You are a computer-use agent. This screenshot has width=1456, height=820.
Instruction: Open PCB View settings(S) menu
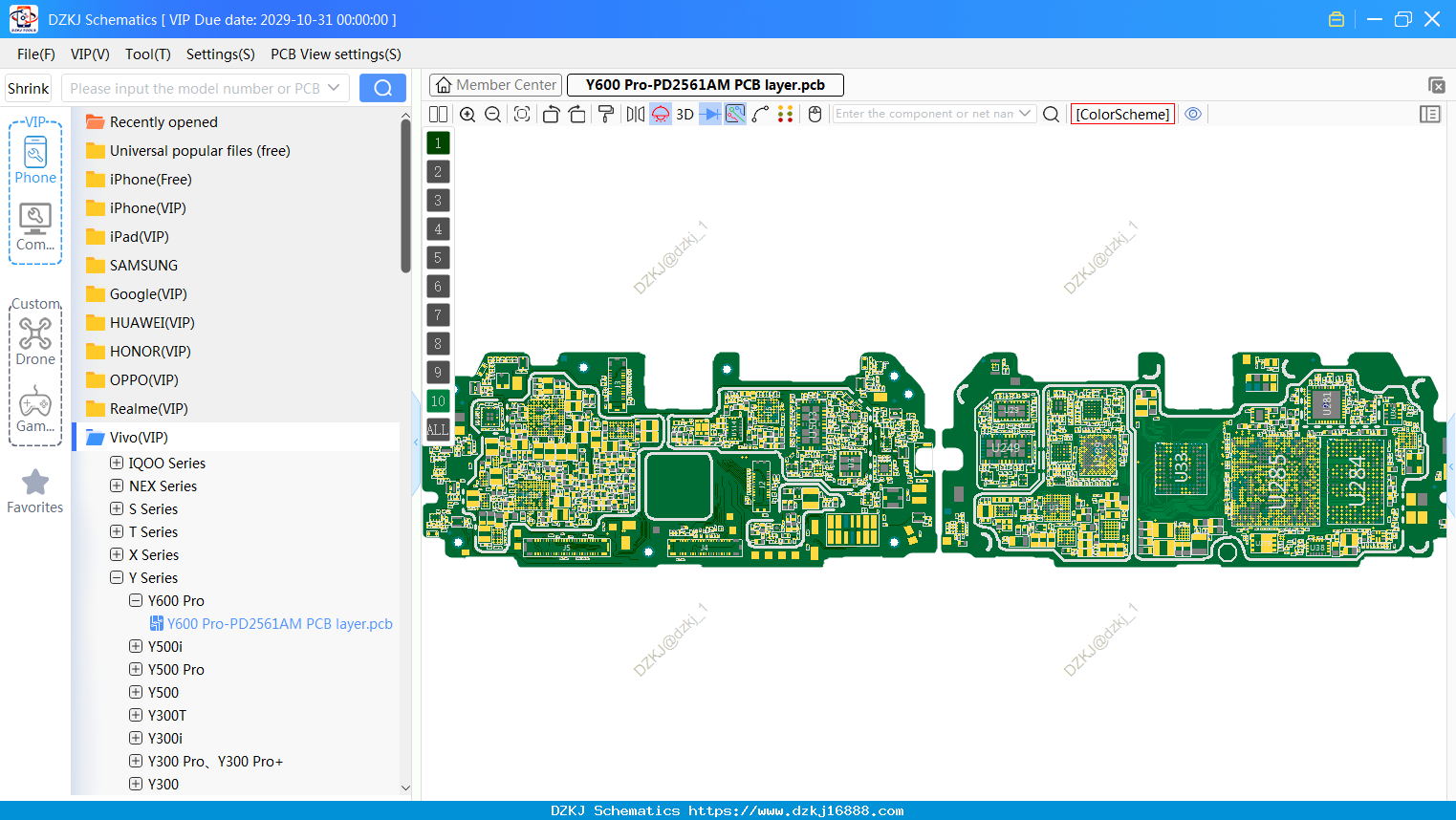point(336,54)
